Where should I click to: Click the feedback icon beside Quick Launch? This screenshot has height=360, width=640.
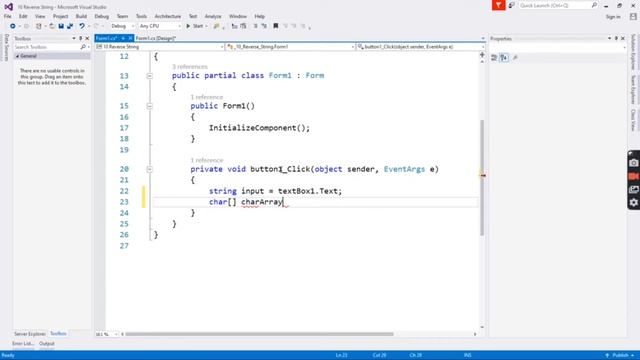[x=511, y=5]
